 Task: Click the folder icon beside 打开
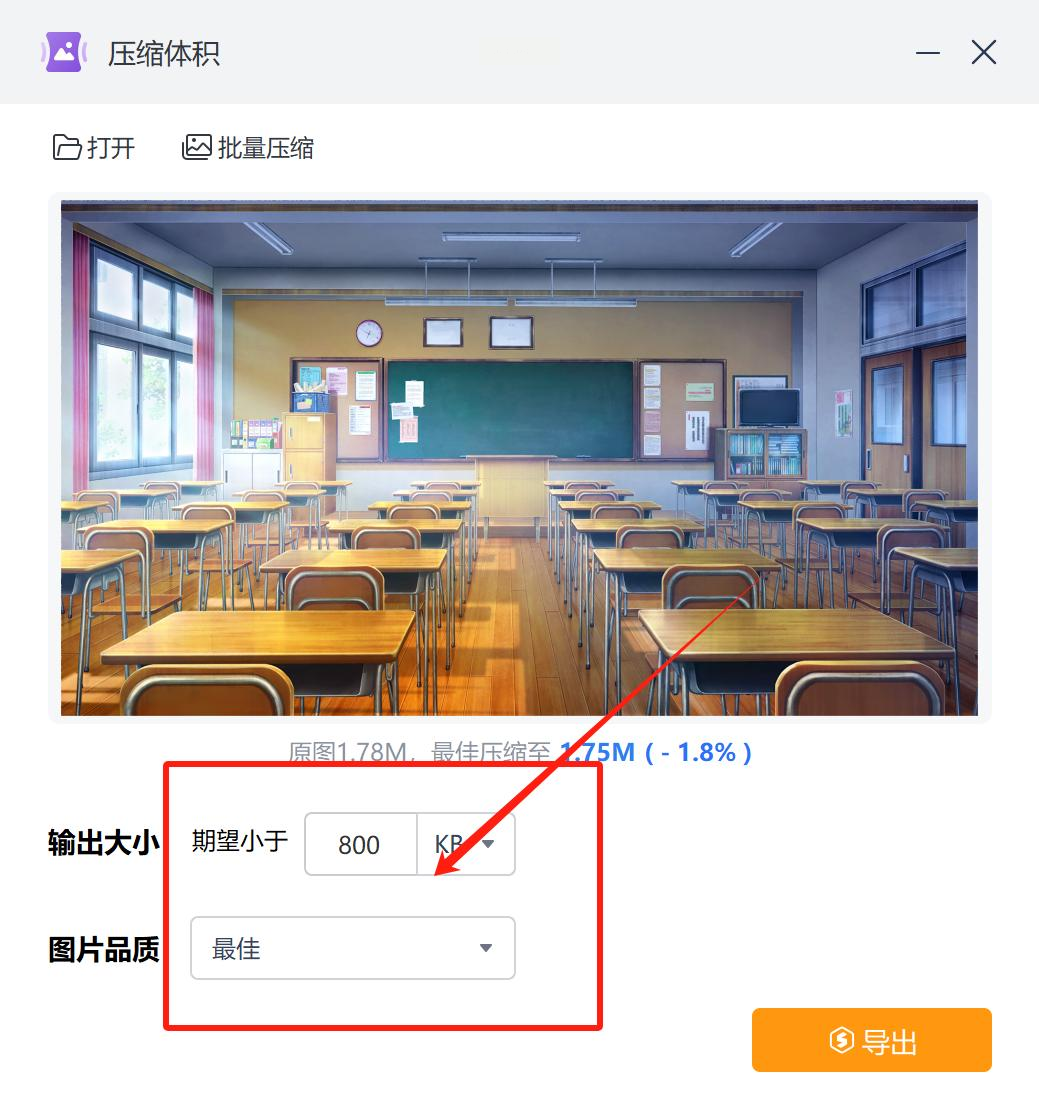[67, 147]
